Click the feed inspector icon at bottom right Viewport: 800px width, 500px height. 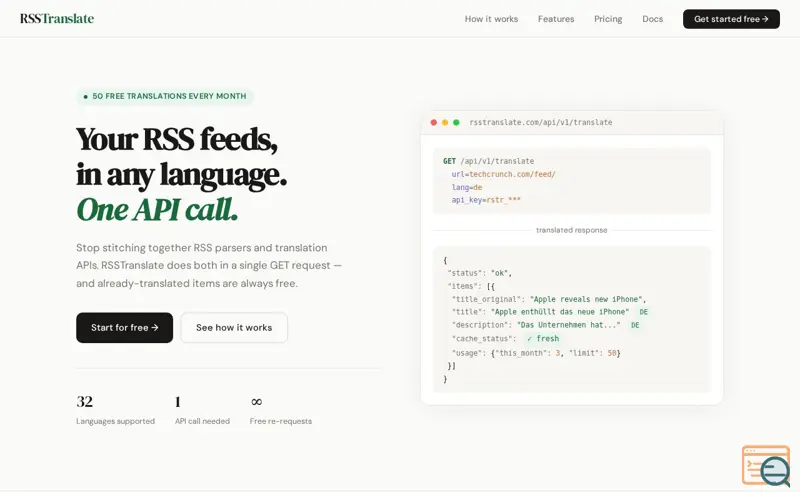coord(766,465)
